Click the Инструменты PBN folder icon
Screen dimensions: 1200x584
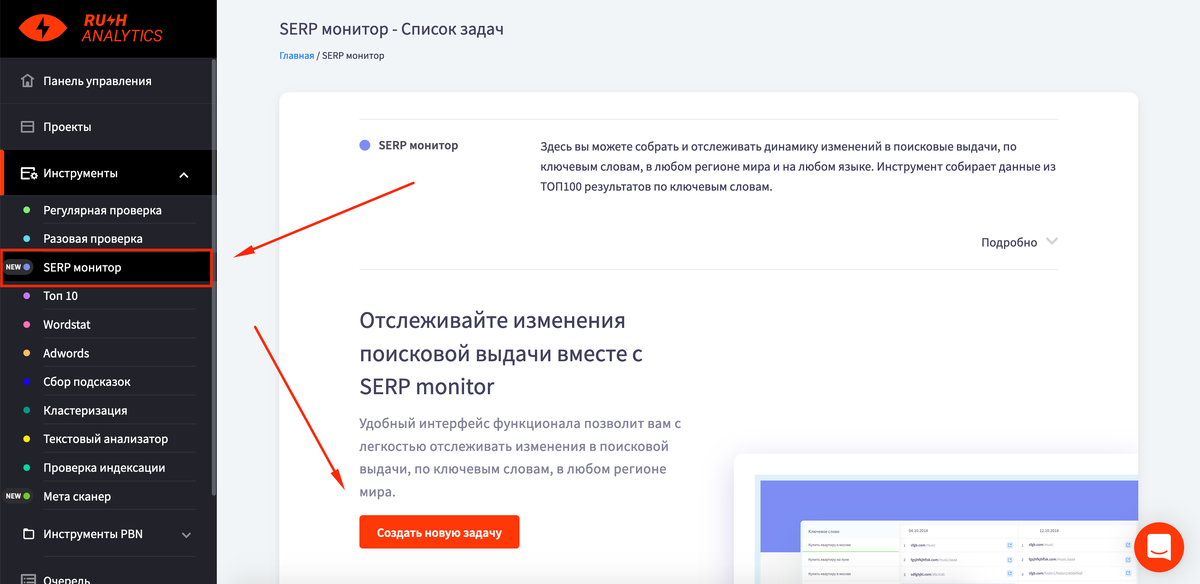28,534
